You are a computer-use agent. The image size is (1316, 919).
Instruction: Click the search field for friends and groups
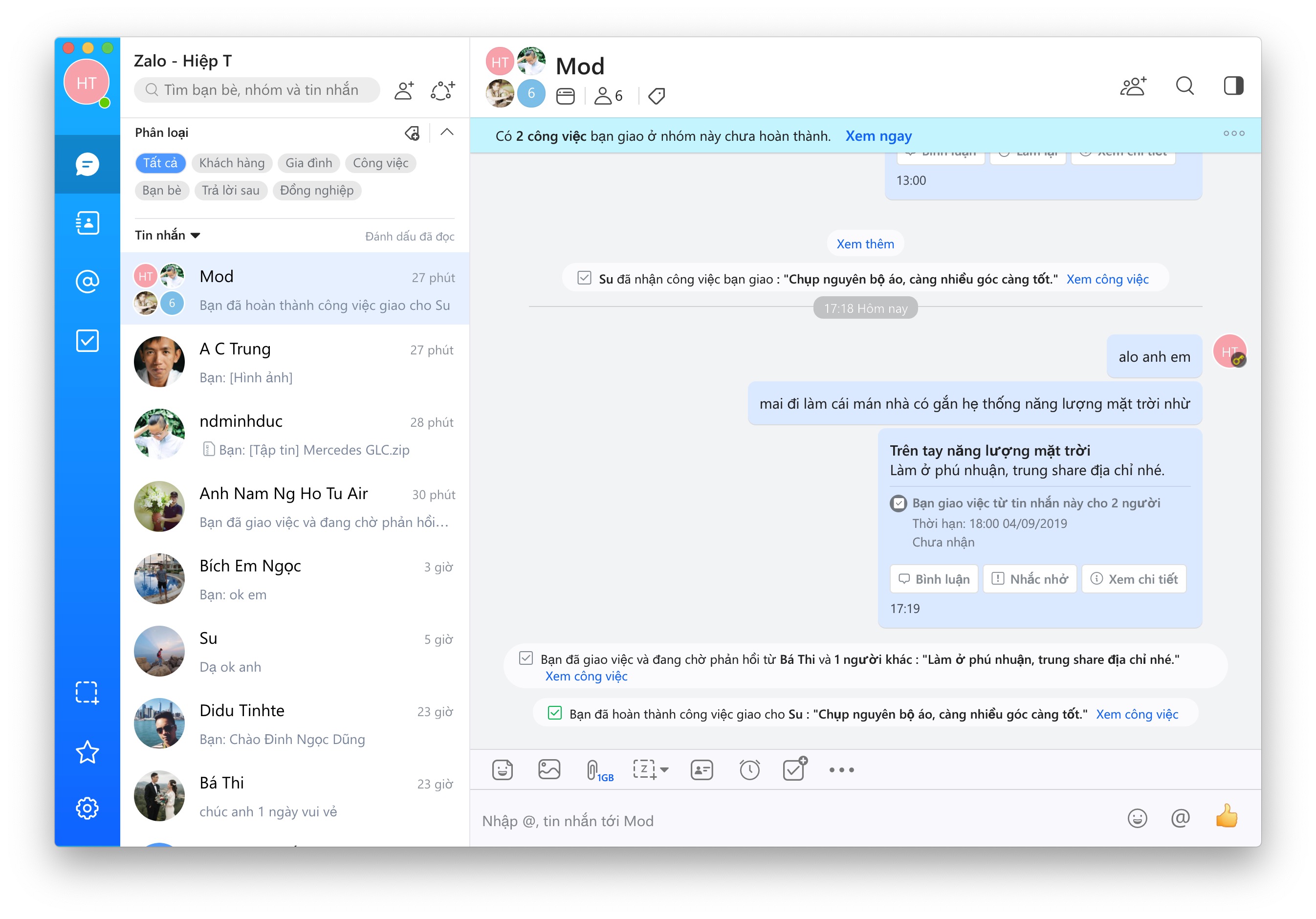click(x=257, y=90)
